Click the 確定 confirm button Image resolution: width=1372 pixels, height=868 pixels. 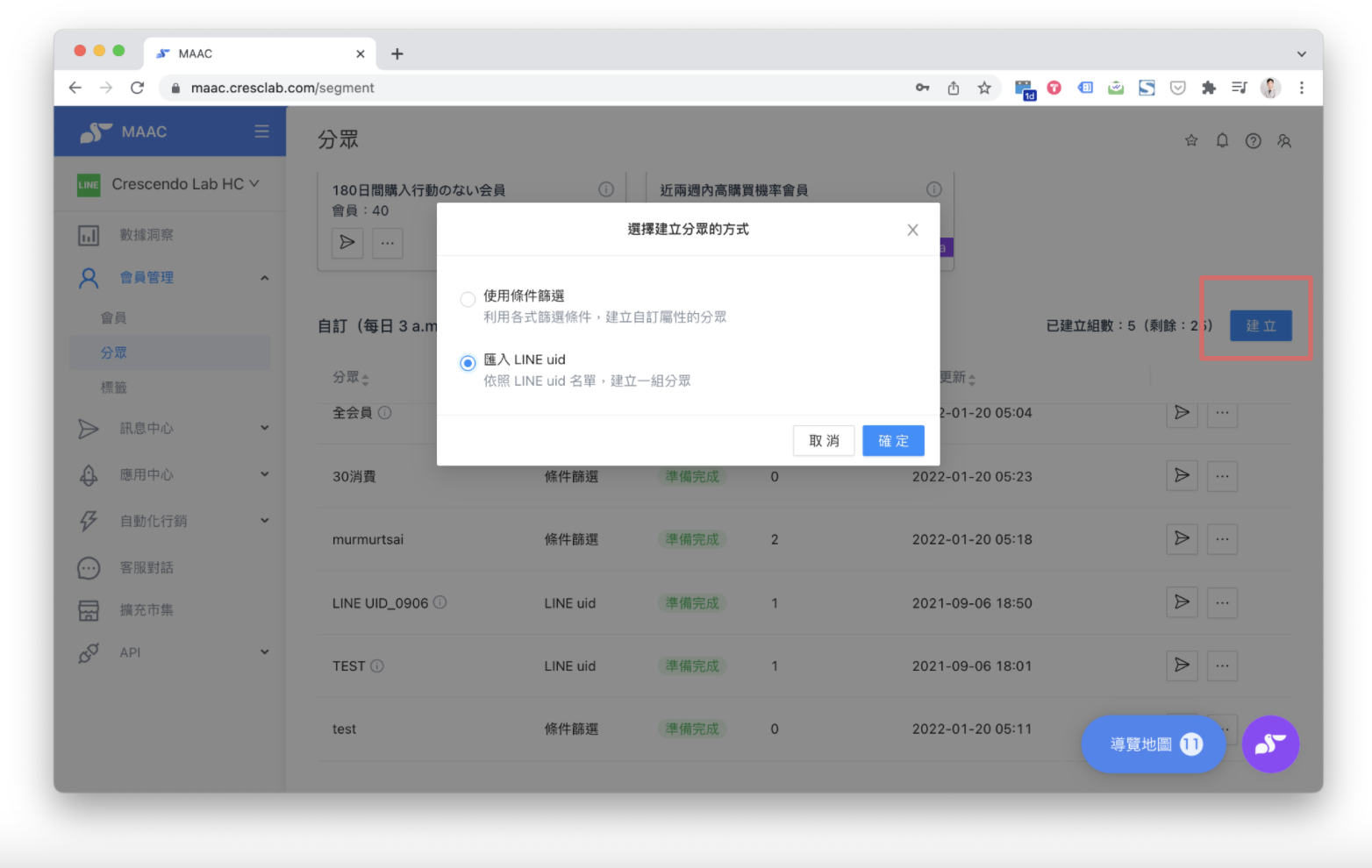pyautogui.click(x=893, y=441)
